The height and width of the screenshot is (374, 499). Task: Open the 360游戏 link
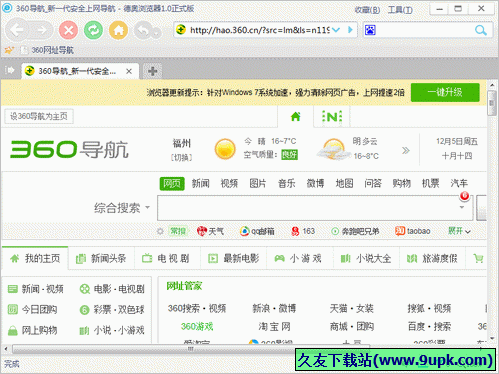pos(197,326)
